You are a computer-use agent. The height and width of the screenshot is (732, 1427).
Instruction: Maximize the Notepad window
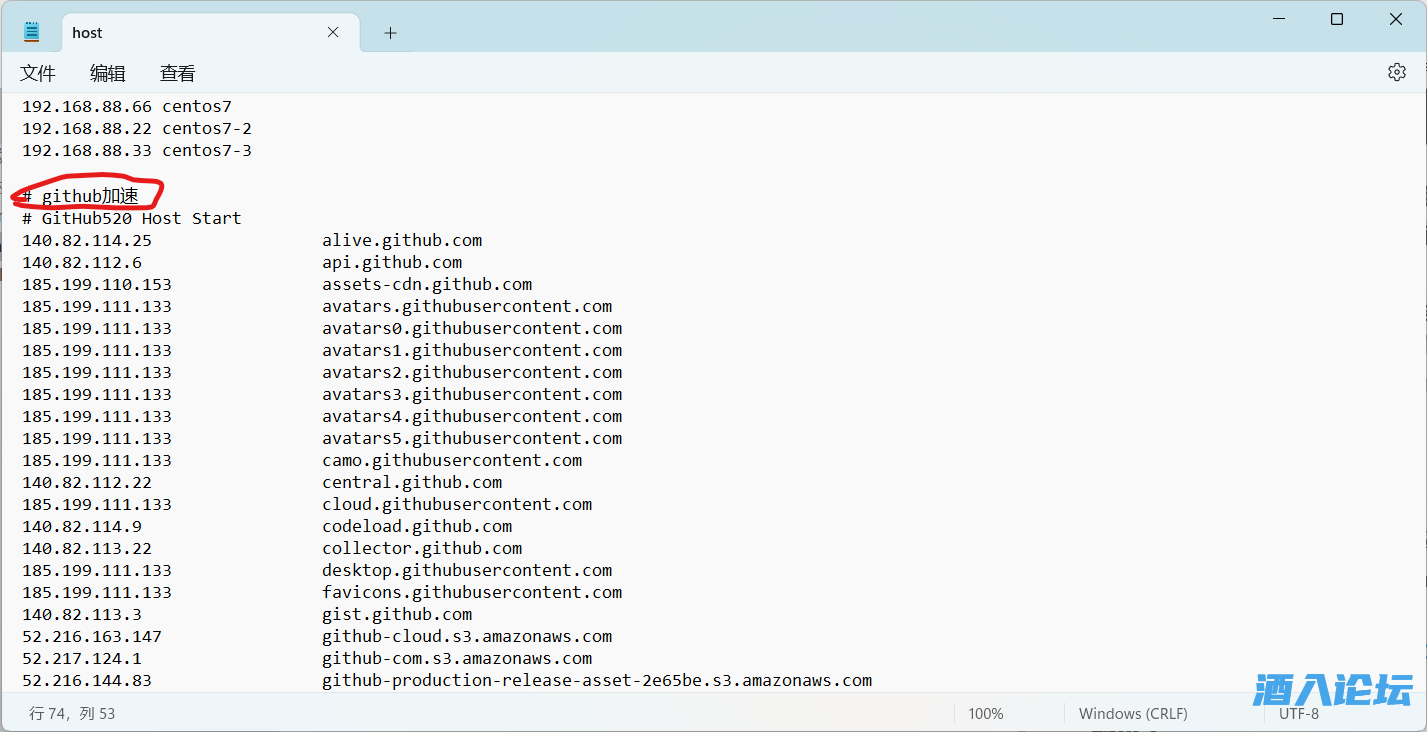tap(1337, 19)
